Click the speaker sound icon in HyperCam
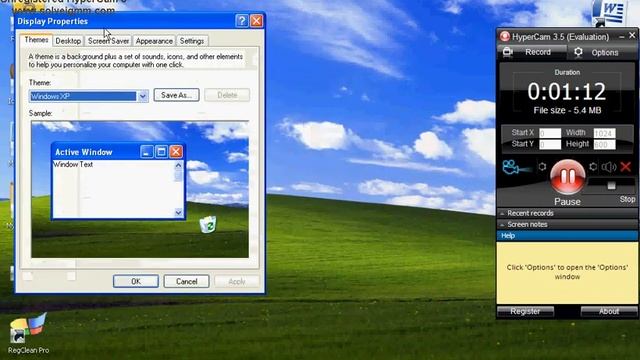Image resolution: width=640 pixels, height=360 pixels. click(609, 167)
